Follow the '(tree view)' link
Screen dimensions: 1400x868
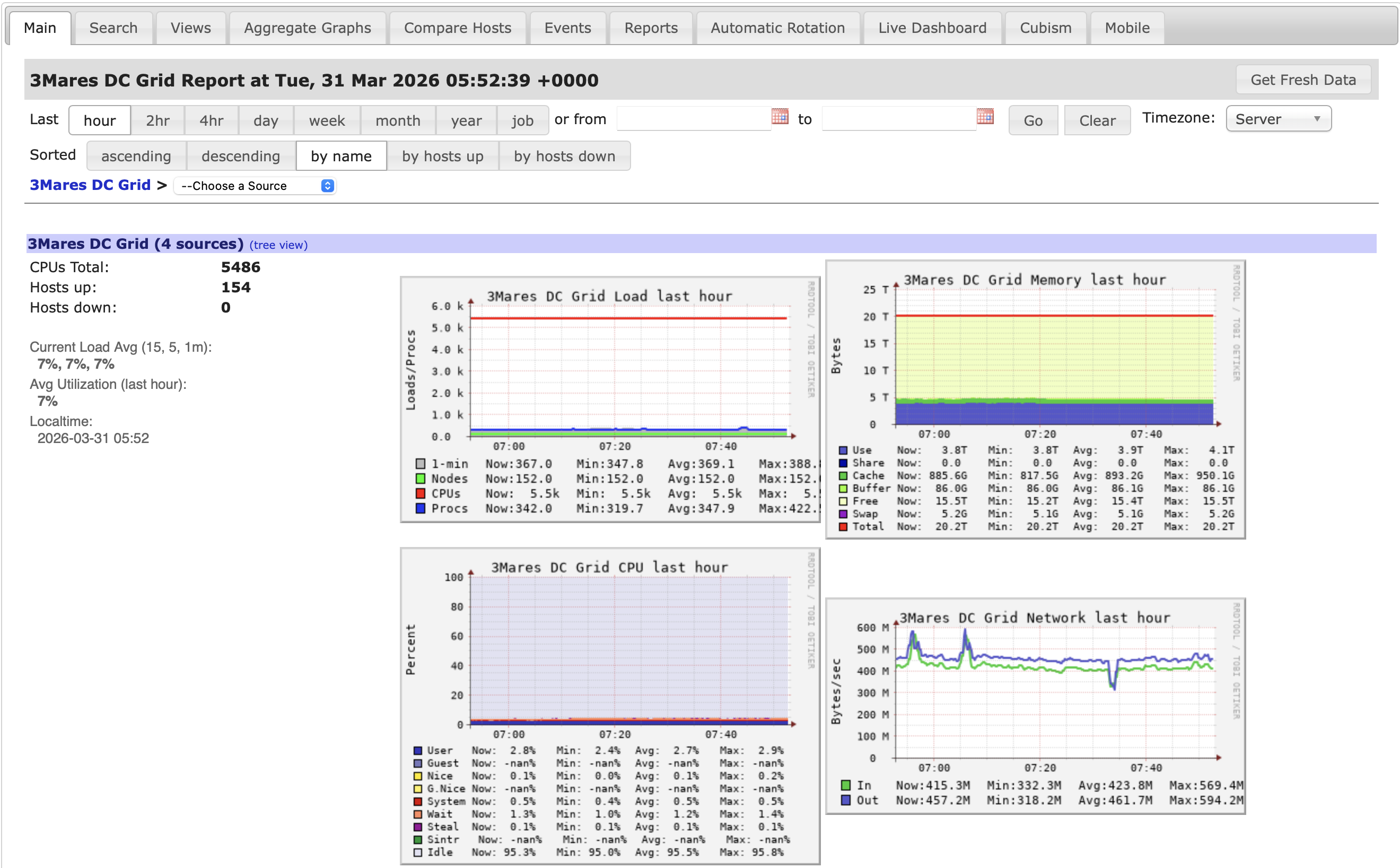[278, 245]
